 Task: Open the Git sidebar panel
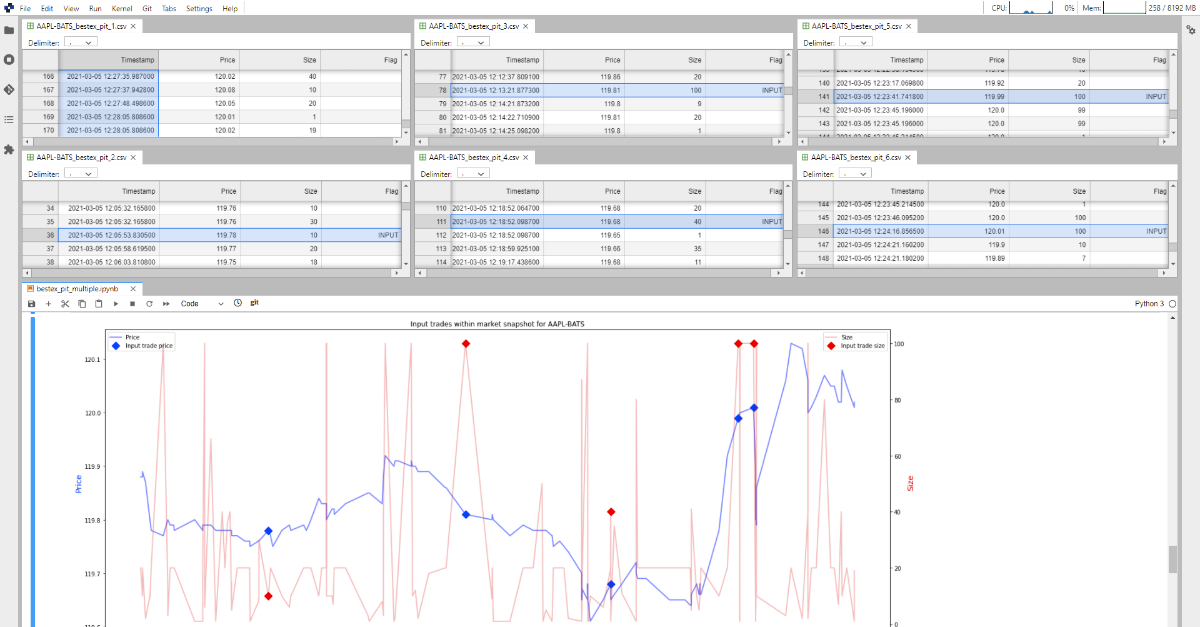coord(9,89)
